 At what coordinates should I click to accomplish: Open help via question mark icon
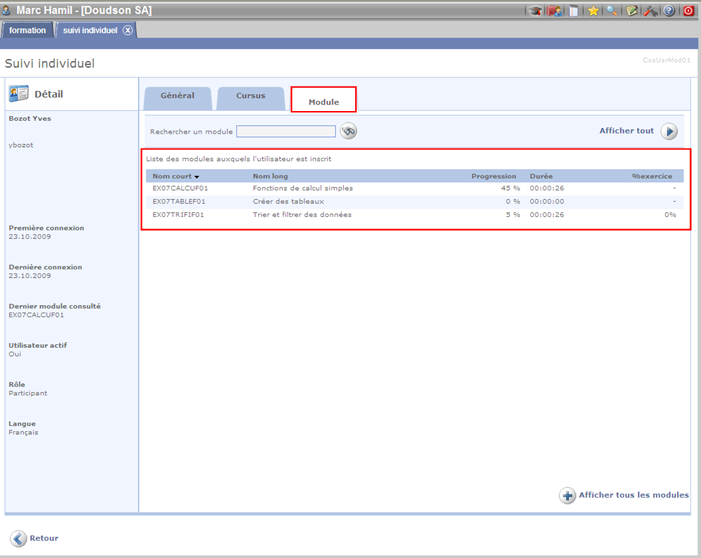click(x=669, y=10)
